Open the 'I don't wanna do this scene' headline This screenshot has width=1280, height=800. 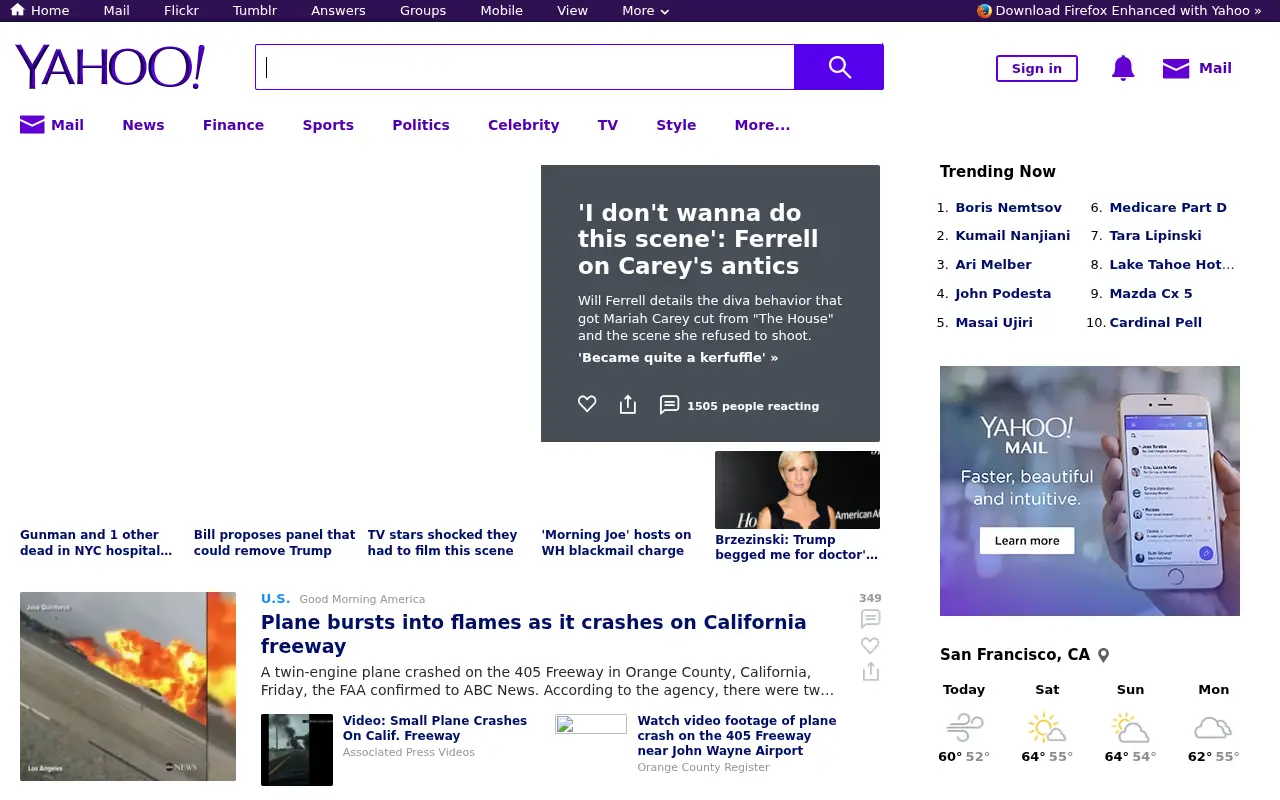[698, 239]
